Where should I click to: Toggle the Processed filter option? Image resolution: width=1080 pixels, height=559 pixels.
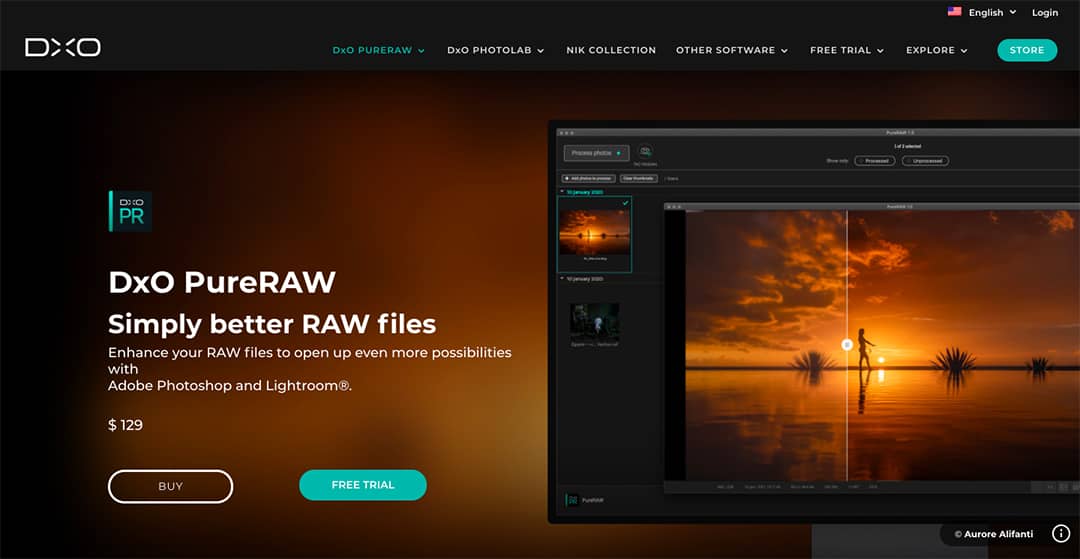point(875,160)
